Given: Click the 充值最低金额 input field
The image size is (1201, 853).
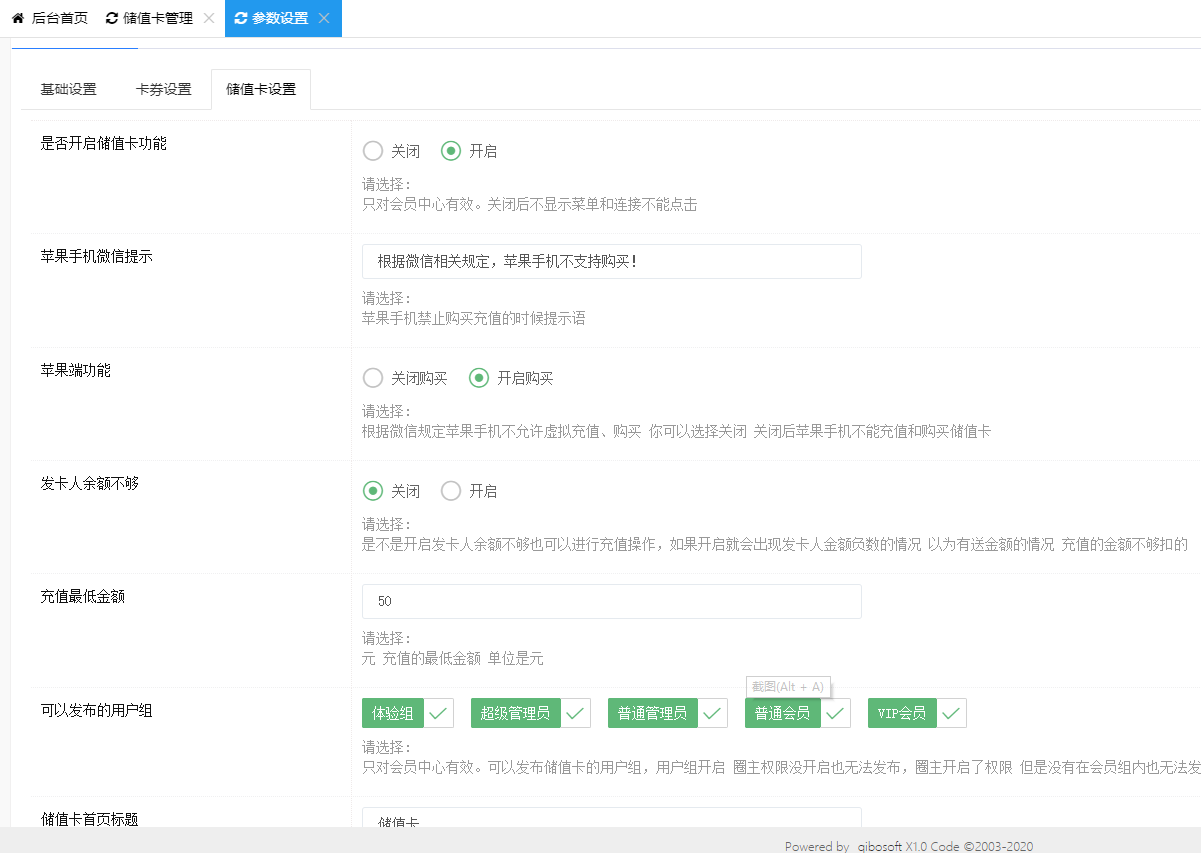Looking at the screenshot, I should point(611,602).
